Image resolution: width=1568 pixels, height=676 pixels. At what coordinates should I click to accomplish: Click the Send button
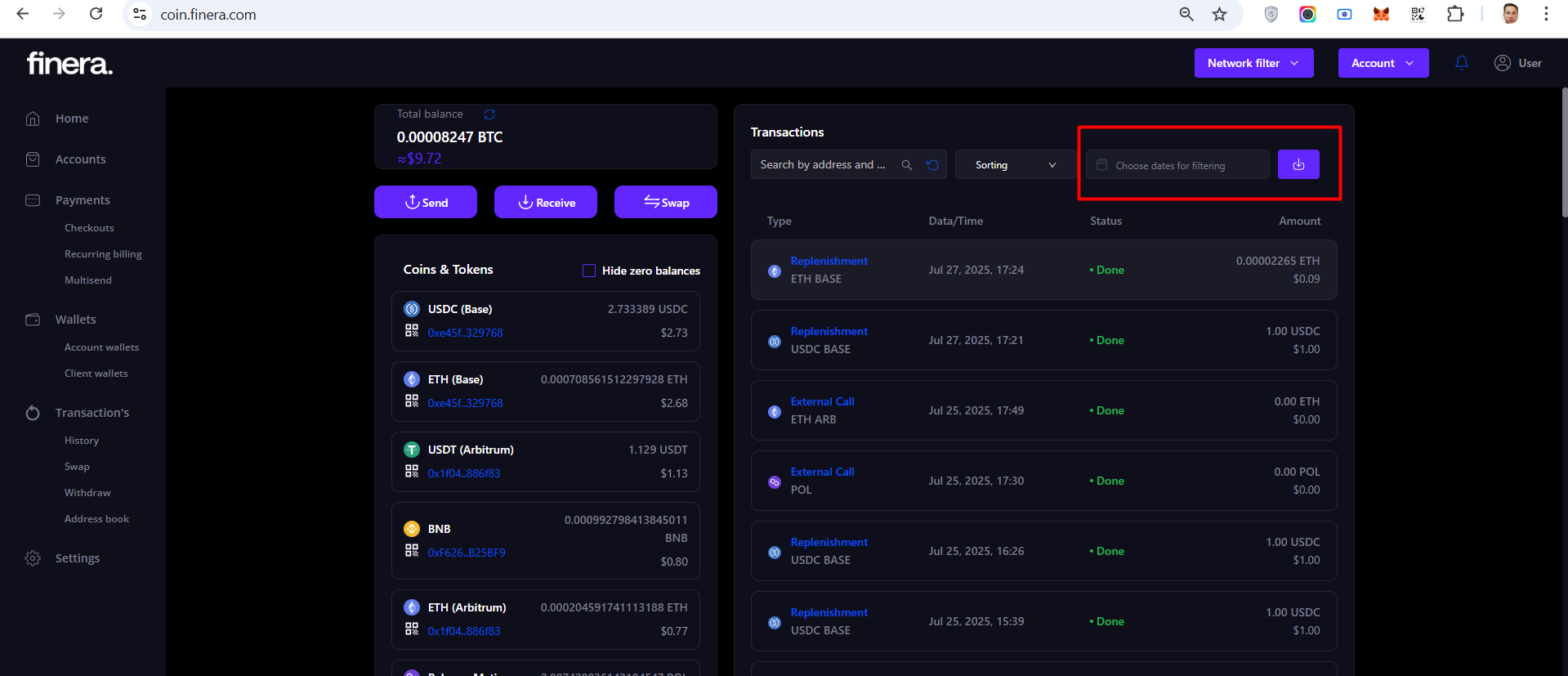tap(426, 203)
